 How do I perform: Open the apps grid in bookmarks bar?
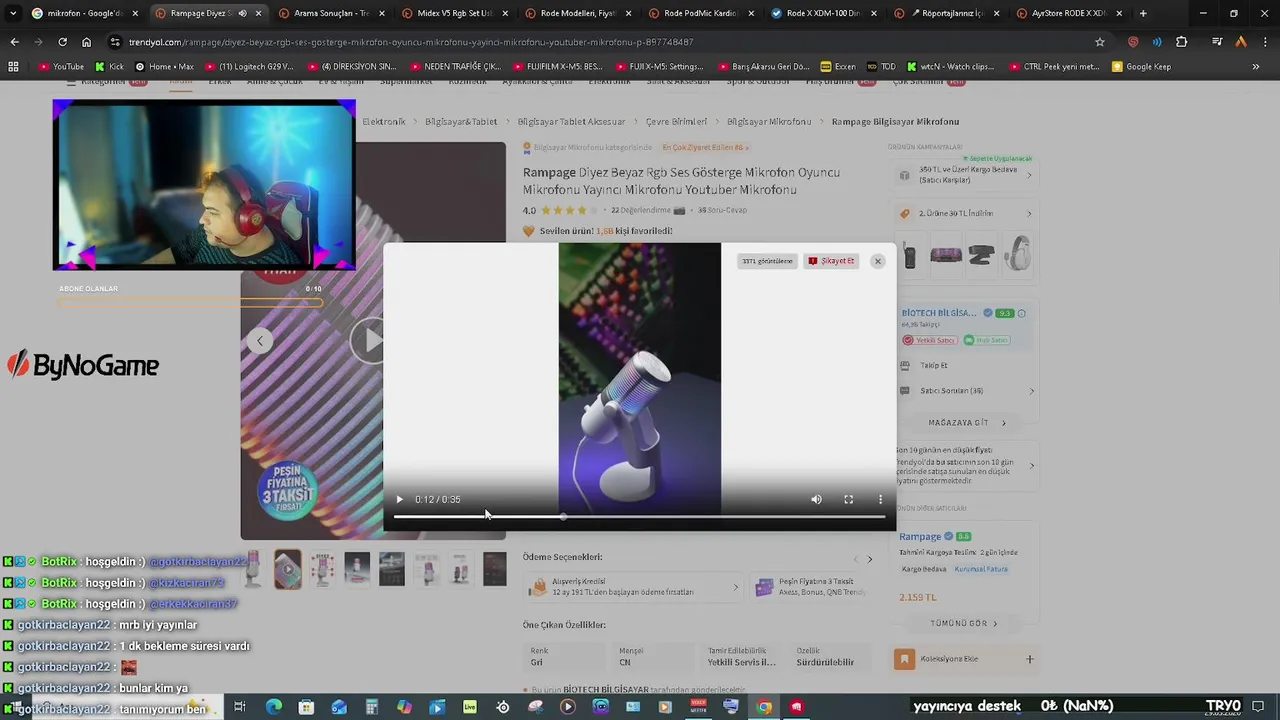tap(13, 67)
